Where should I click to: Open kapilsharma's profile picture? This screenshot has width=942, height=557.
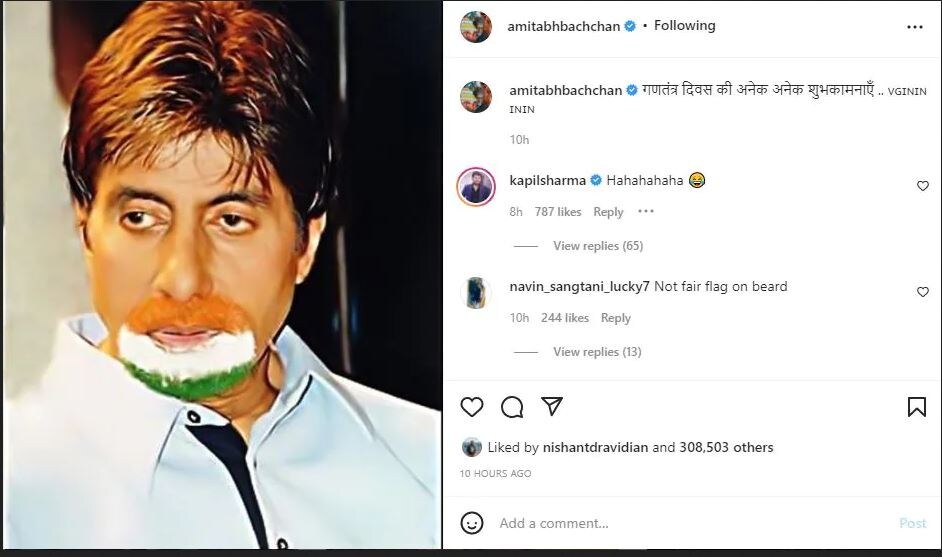pos(476,187)
